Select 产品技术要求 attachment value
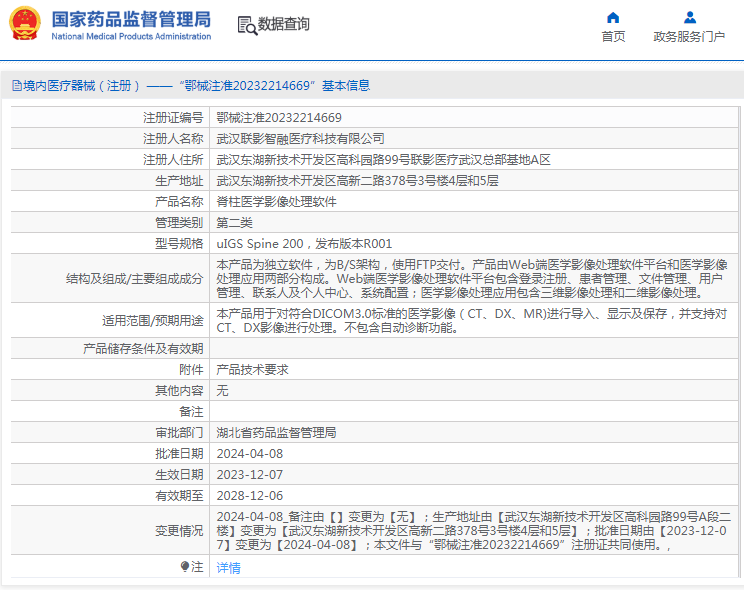 pyautogui.click(x=252, y=369)
